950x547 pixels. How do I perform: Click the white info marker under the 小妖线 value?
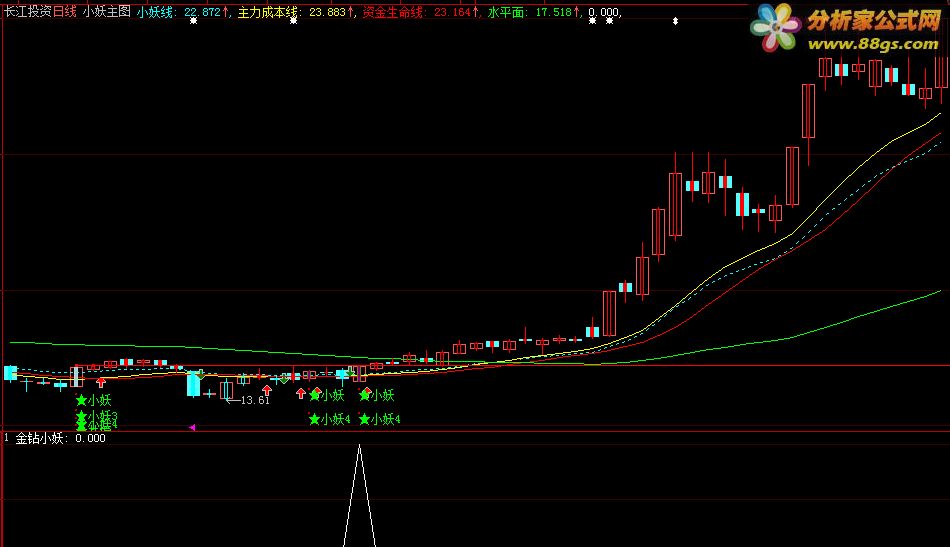click(193, 21)
